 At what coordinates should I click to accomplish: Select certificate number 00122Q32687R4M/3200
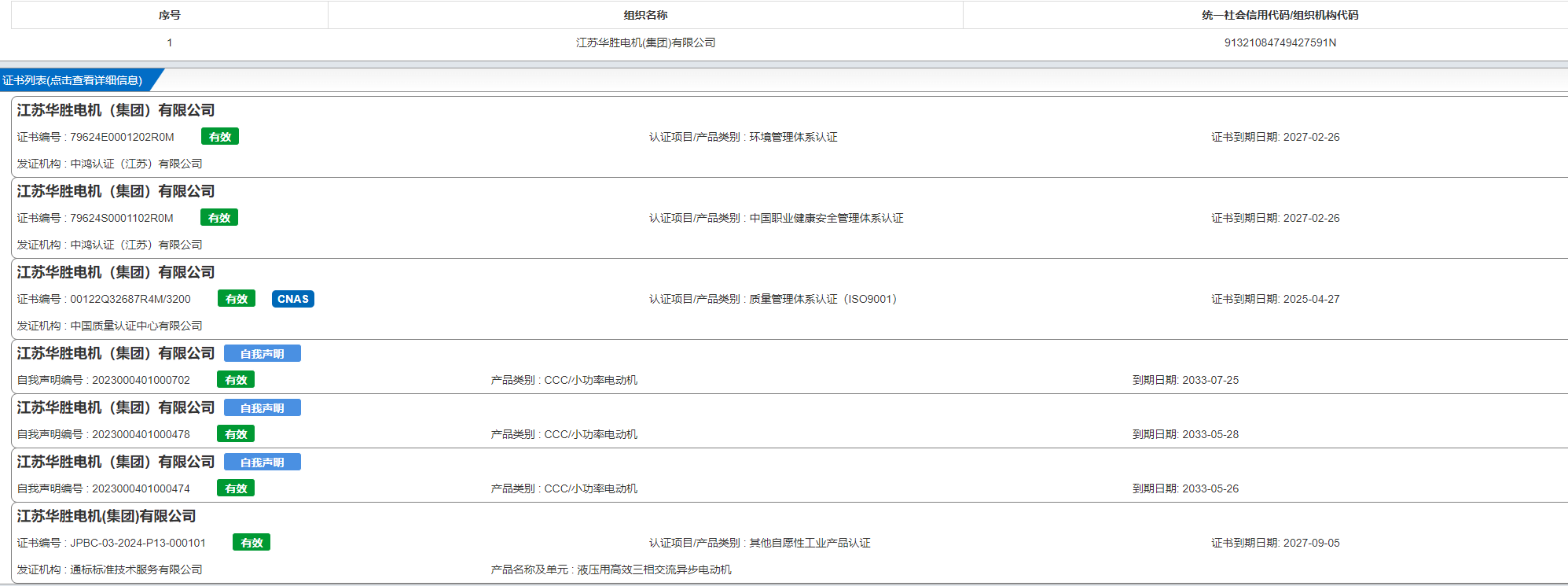(130, 299)
